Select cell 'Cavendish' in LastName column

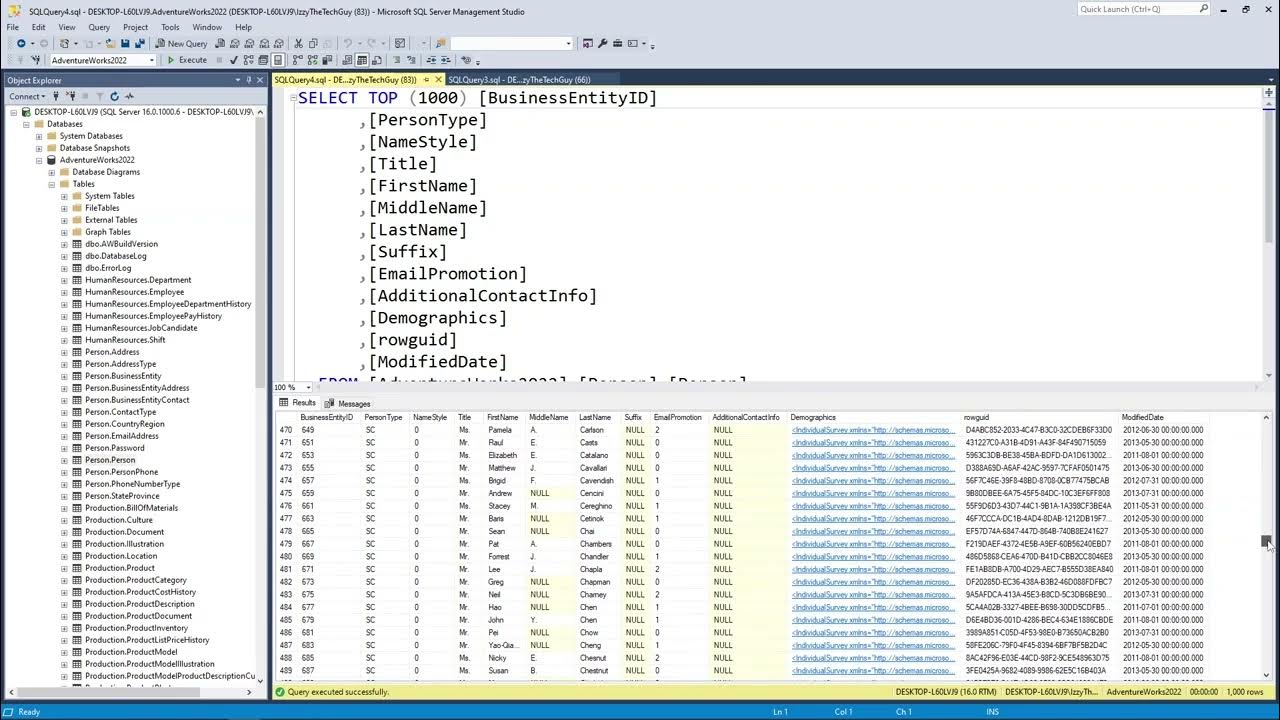tap(602, 480)
